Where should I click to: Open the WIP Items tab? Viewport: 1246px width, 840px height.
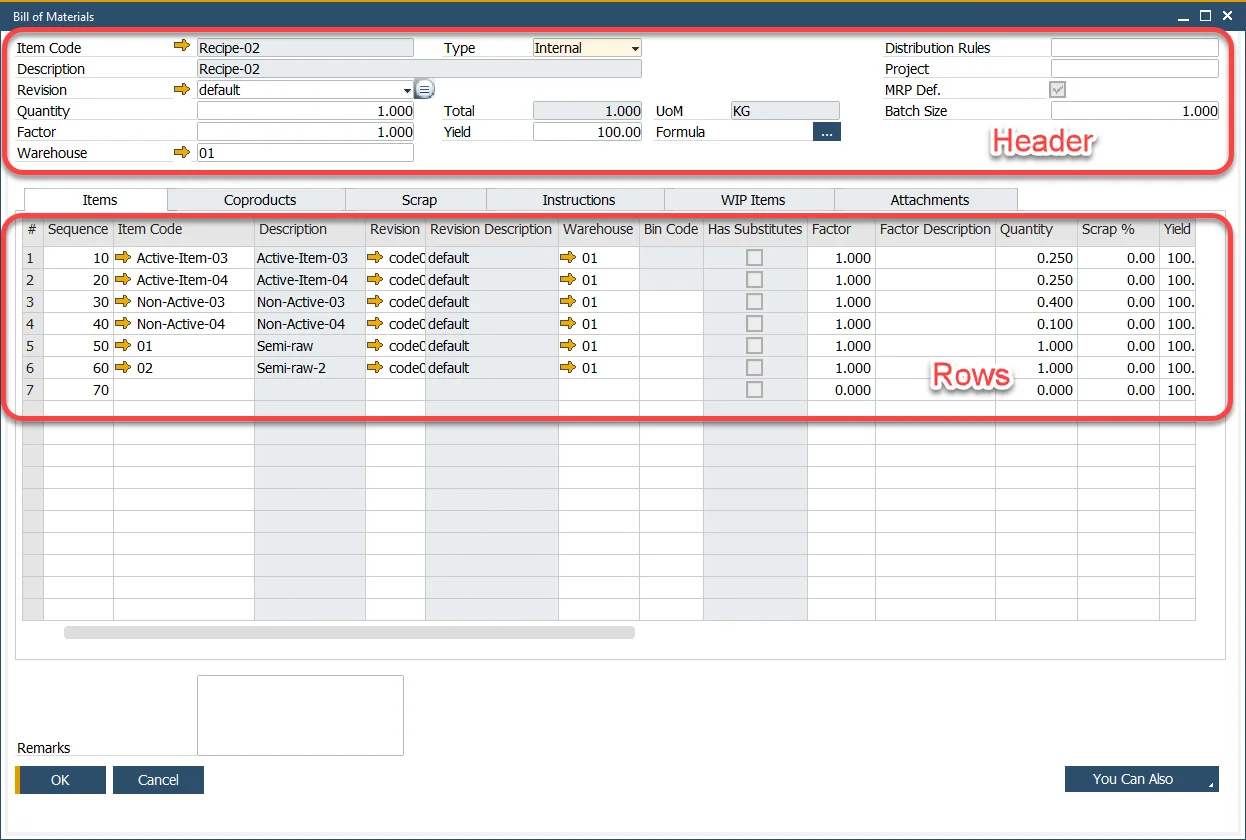click(748, 199)
